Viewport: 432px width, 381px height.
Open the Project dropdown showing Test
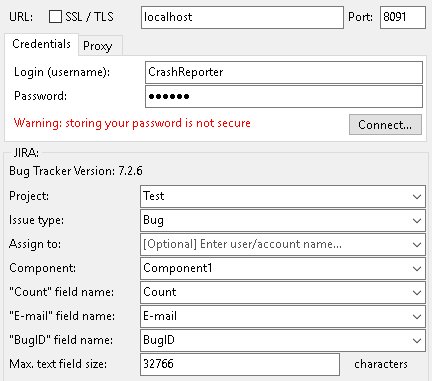[283, 196]
